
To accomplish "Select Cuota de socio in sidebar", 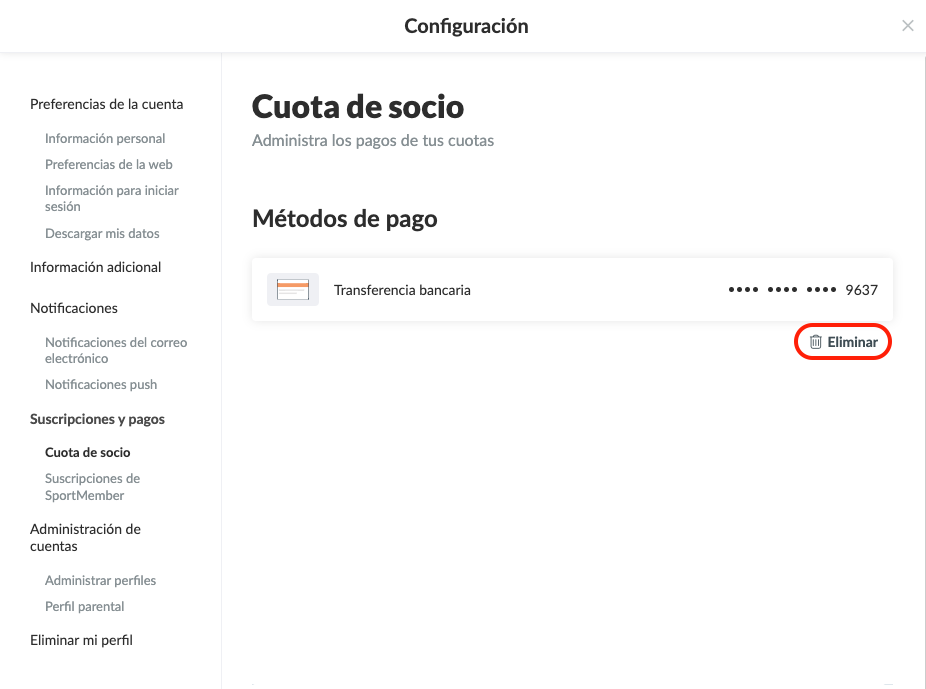I will point(88,453).
